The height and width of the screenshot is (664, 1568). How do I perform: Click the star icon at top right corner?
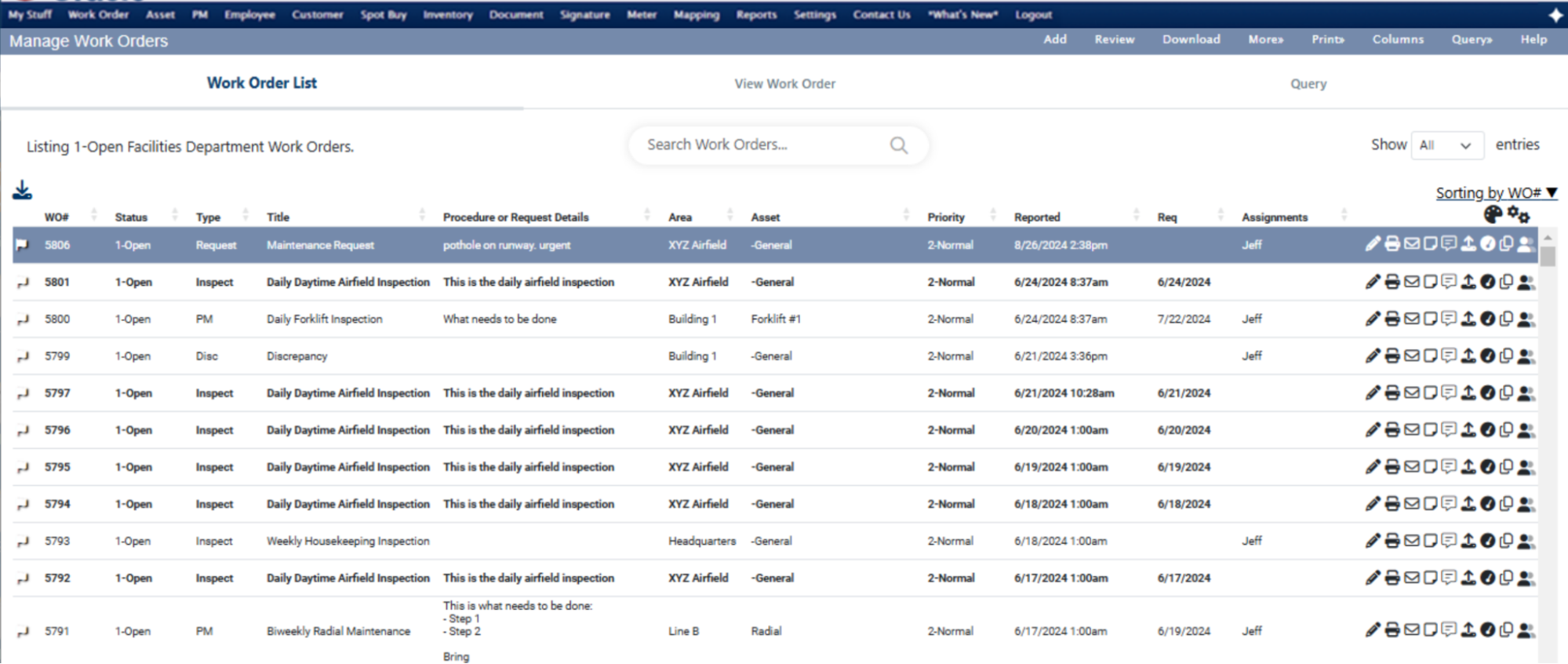pos(1555,15)
